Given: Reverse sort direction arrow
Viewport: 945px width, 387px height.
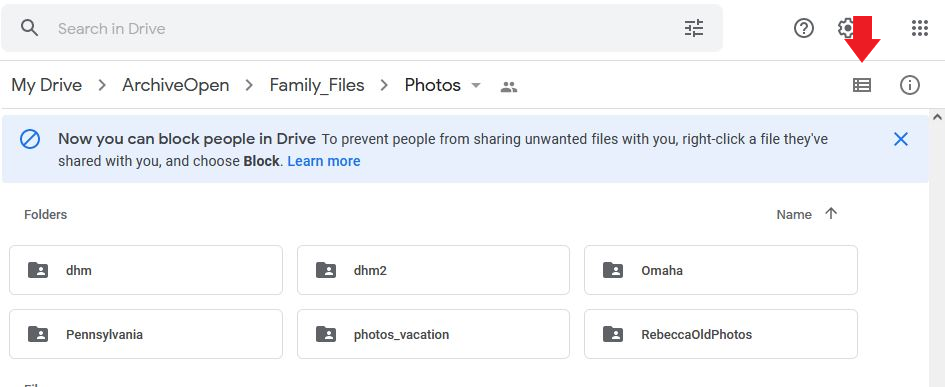Looking at the screenshot, I should pyautogui.click(x=831, y=213).
